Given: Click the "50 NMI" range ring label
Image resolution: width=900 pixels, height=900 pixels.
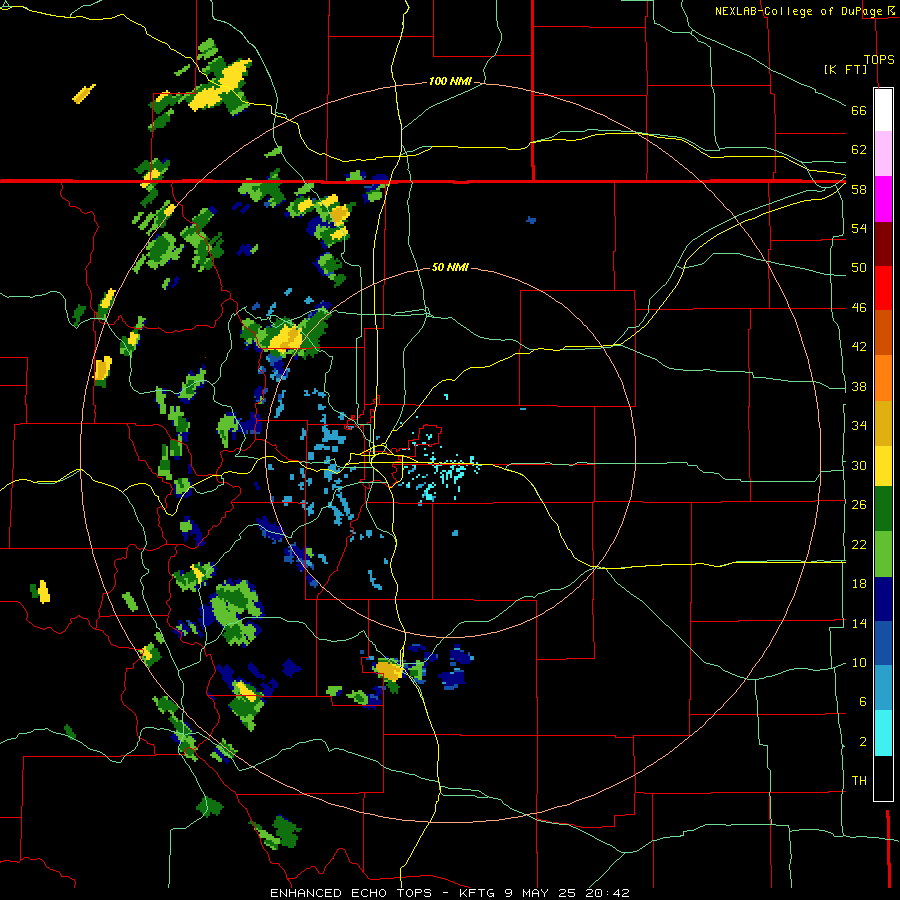Looking at the screenshot, I should click(x=450, y=267).
